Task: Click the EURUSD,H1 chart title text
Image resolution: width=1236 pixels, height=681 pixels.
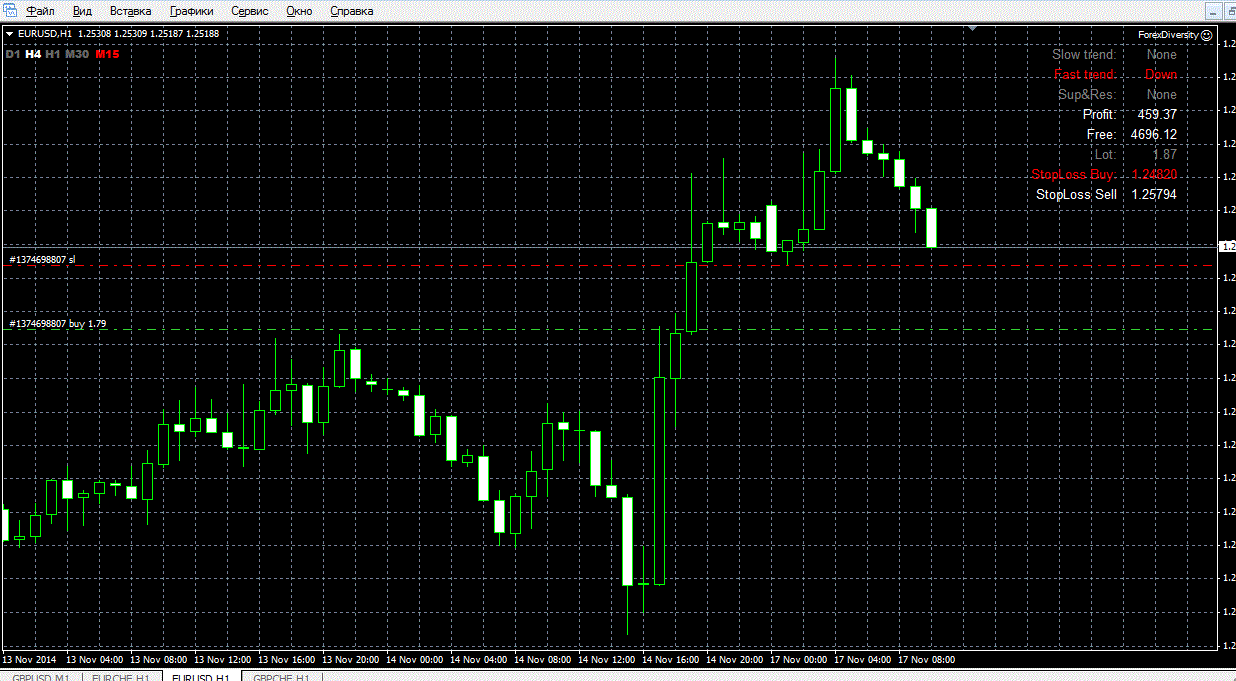Action: tap(45, 34)
